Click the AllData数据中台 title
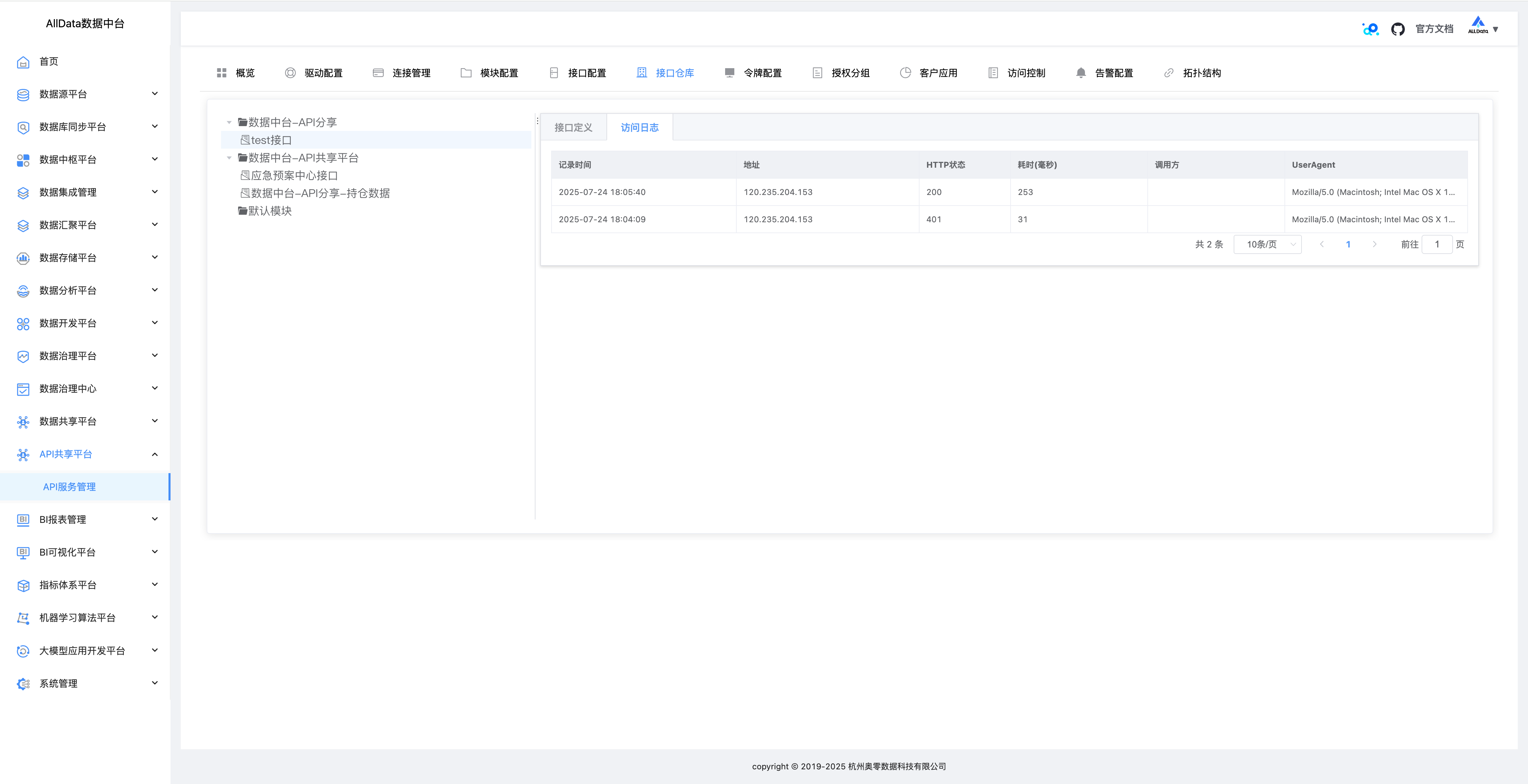 pos(85,24)
